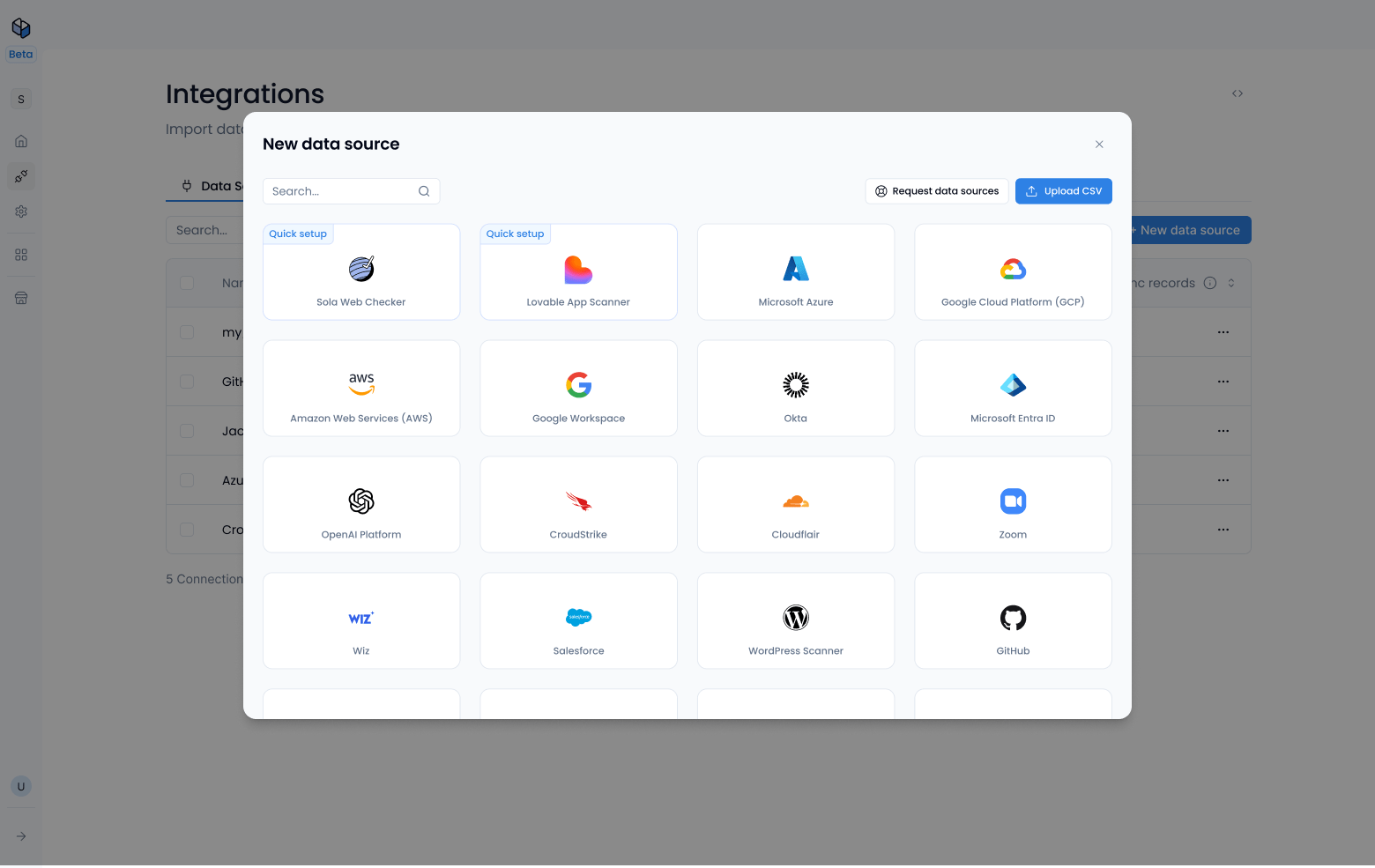
Task: Open more options menu for the 'Jac' row
Action: (1223, 431)
